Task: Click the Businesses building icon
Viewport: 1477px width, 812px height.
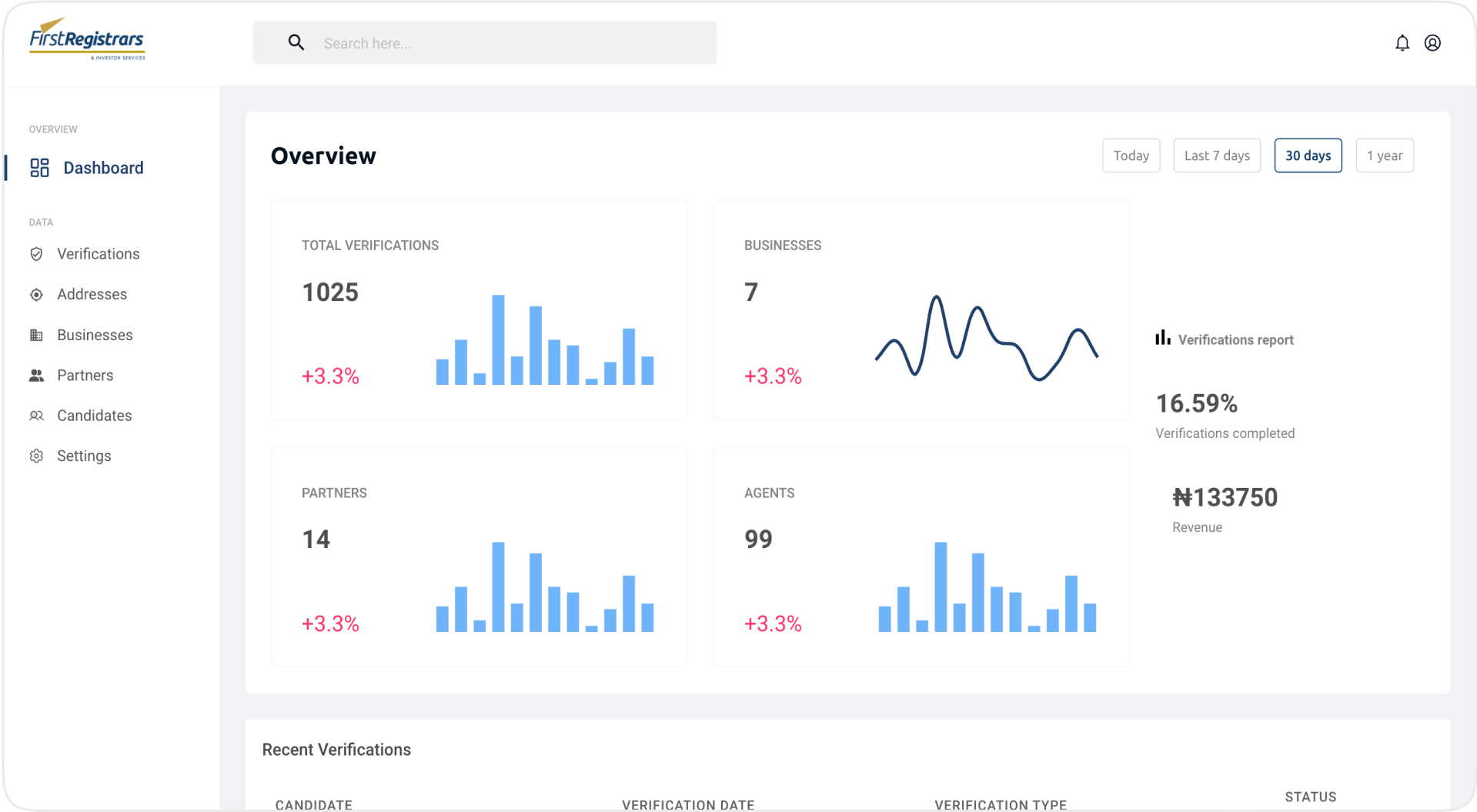Action: [36, 335]
